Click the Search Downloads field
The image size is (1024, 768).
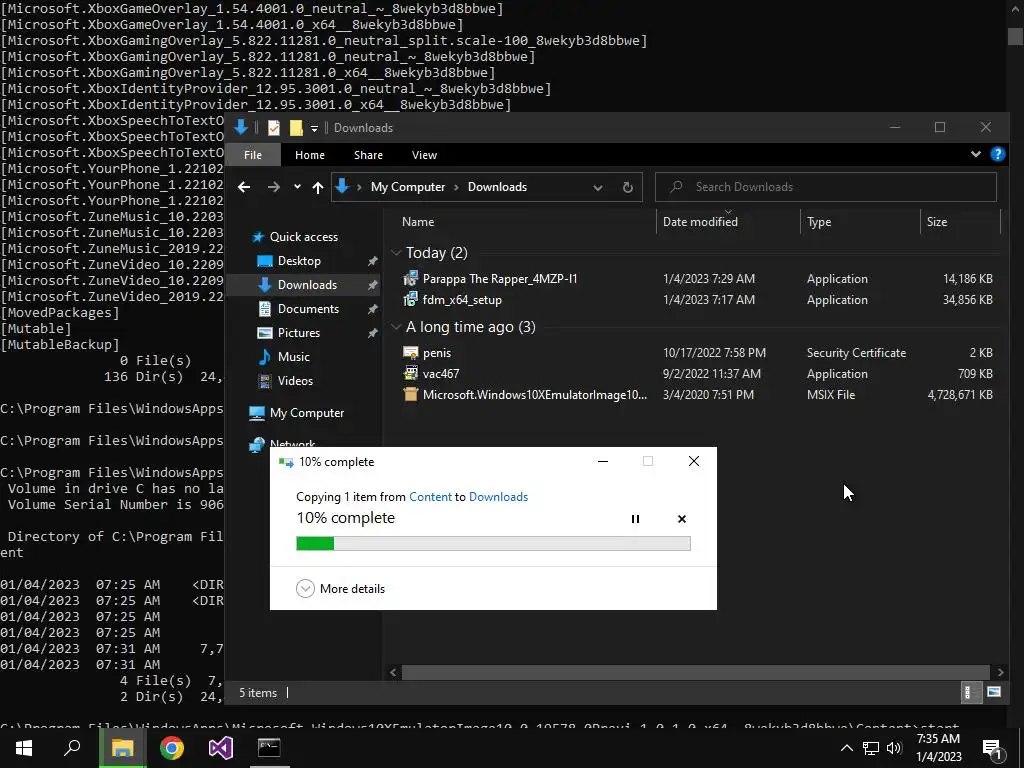826,187
